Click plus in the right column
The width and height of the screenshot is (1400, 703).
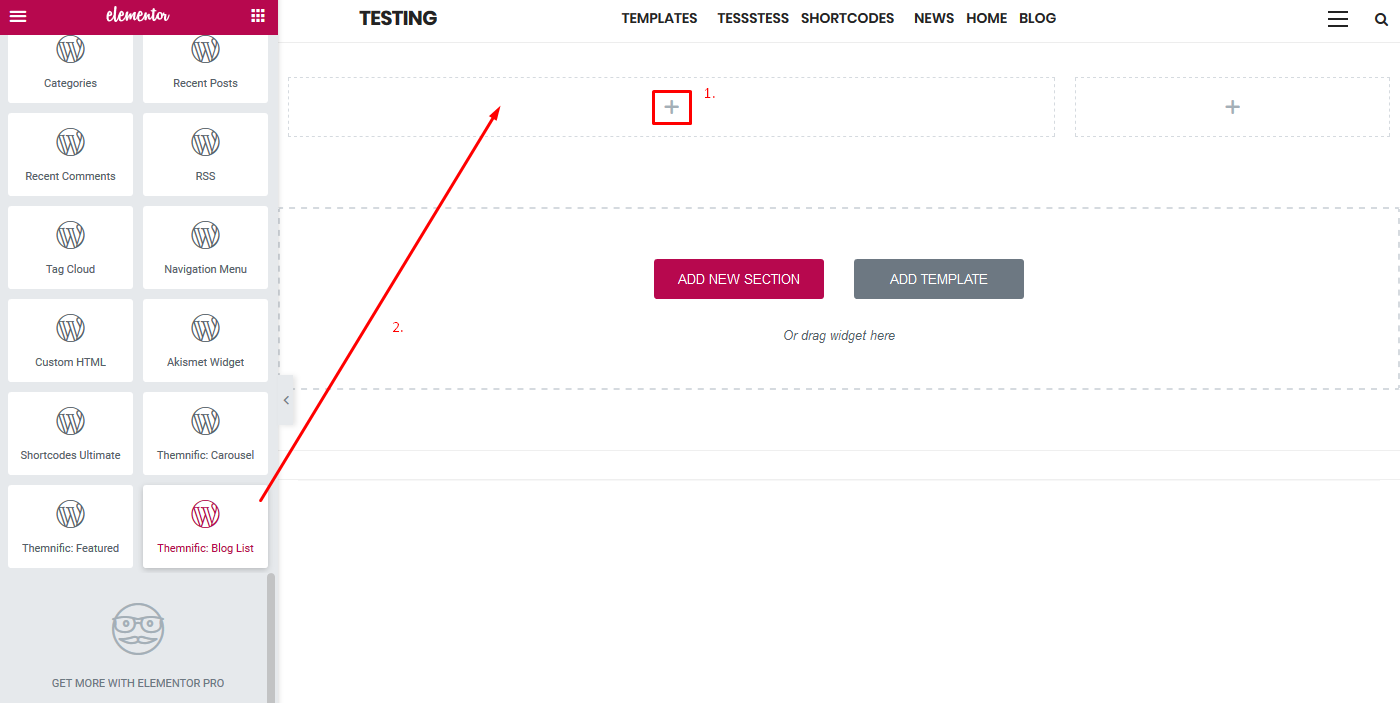tap(1232, 107)
